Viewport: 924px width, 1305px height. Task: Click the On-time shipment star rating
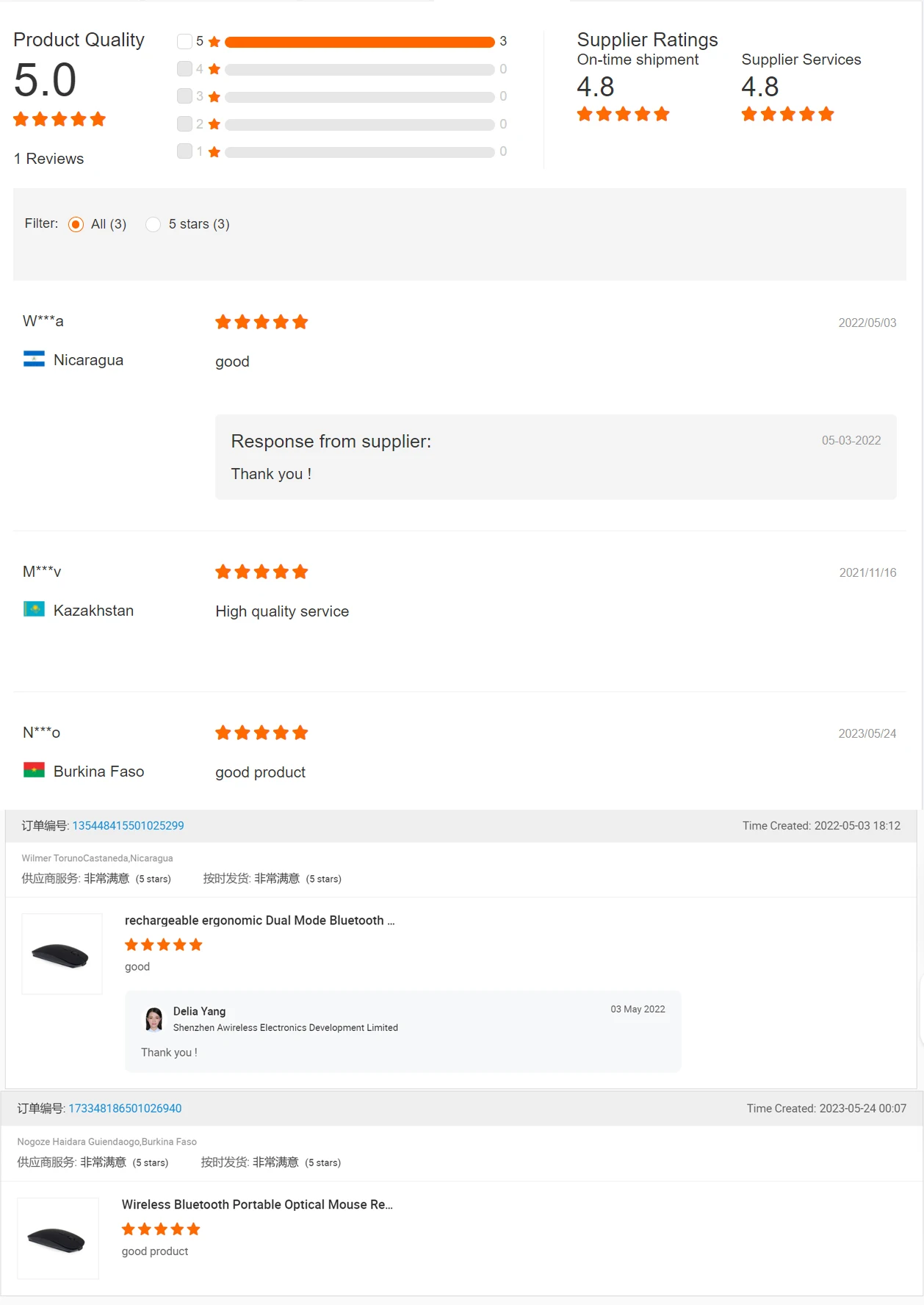tap(623, 114)
